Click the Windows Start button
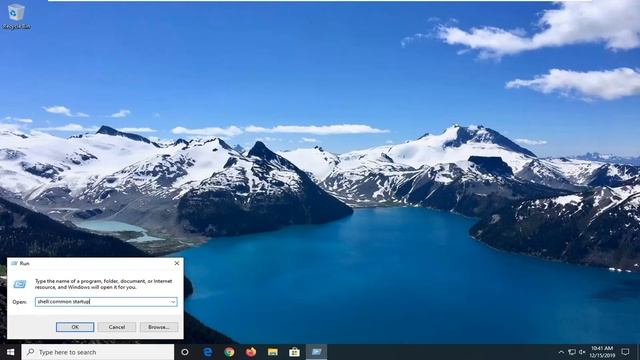Viewport: 640px width, 360px height. pos(10,352)
